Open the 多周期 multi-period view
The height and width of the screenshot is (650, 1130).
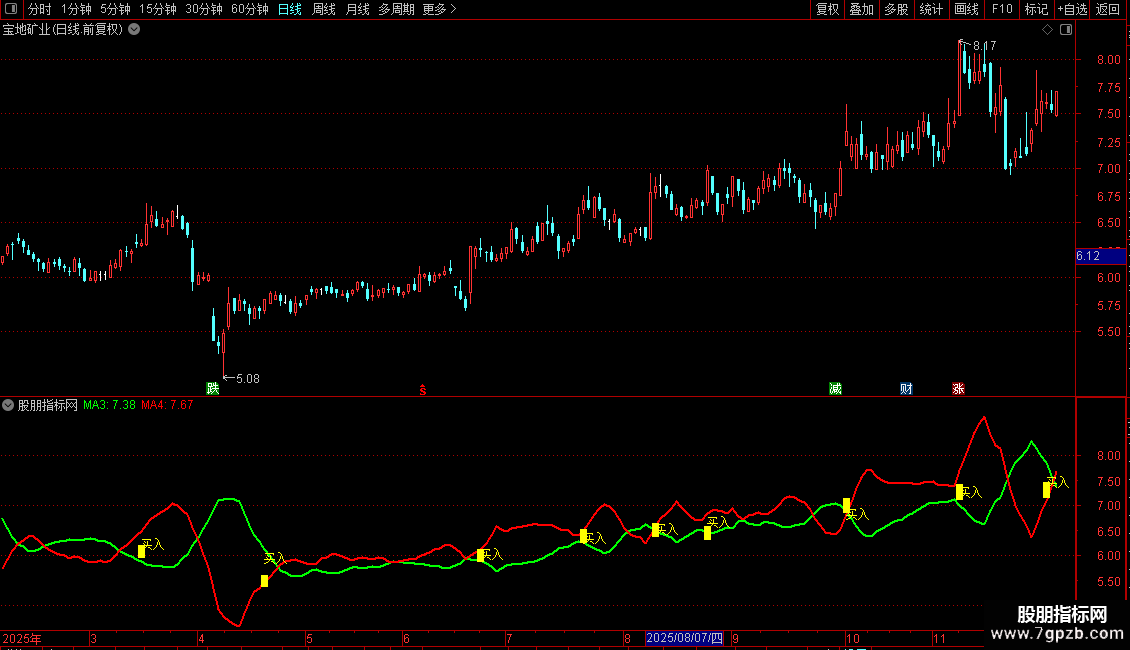(x=396, y=9)
